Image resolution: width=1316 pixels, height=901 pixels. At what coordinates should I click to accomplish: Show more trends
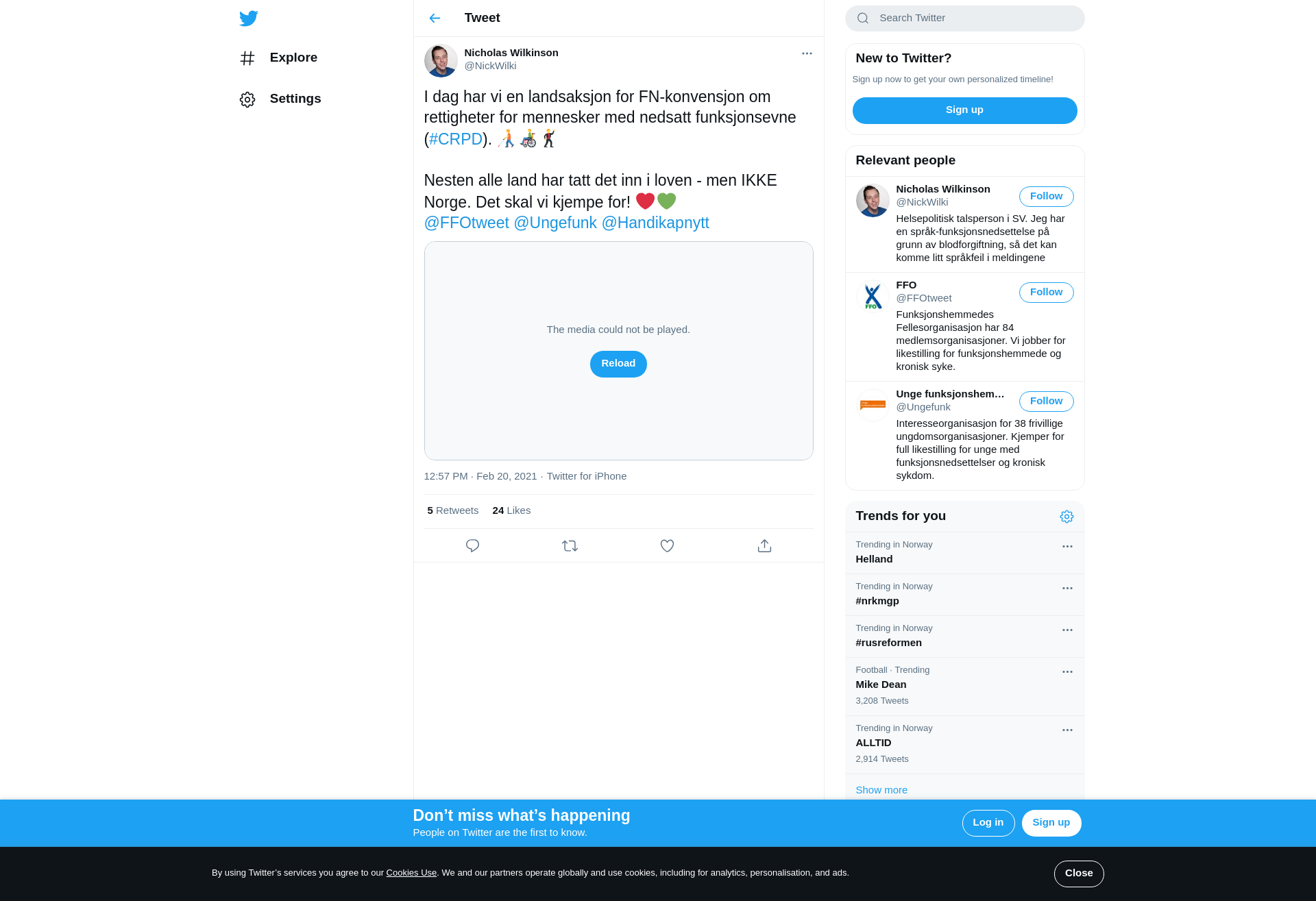pyautogui.click(x=881, y=790)
